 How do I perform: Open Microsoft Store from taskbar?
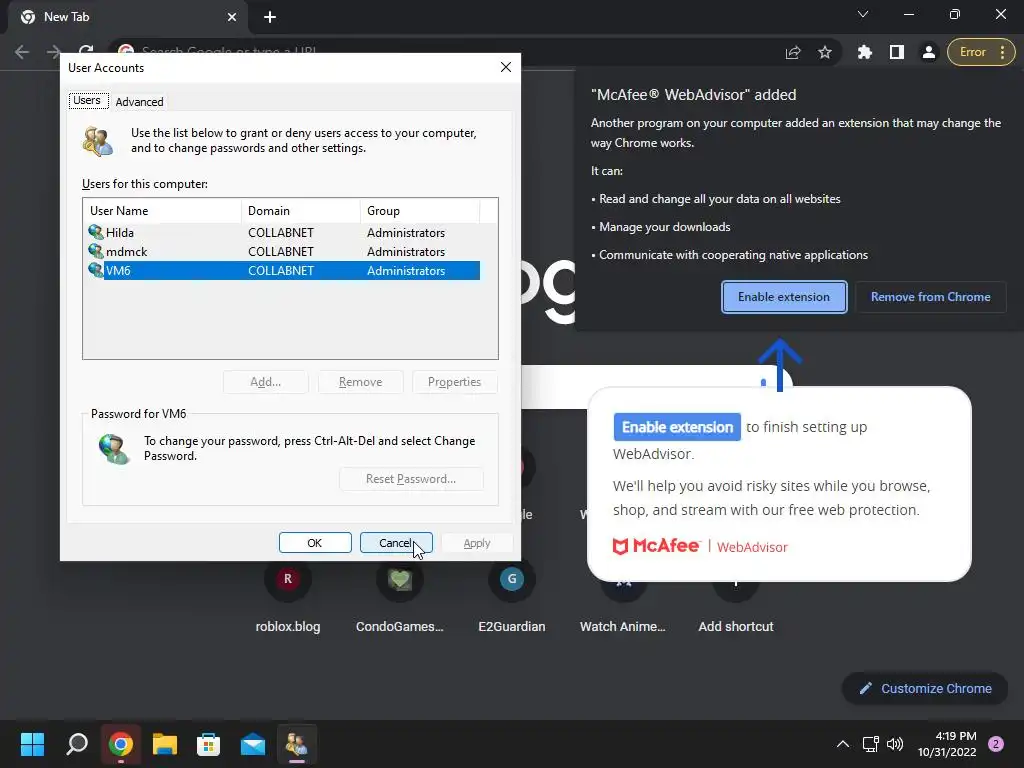208,744
